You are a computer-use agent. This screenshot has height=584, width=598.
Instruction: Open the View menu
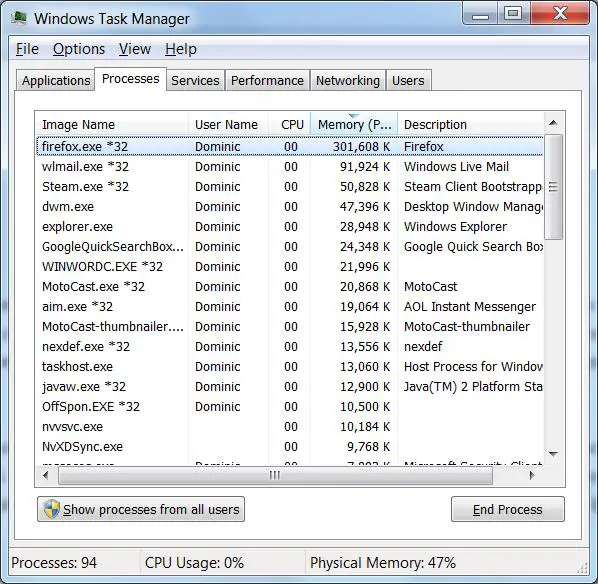click(135, 49)
